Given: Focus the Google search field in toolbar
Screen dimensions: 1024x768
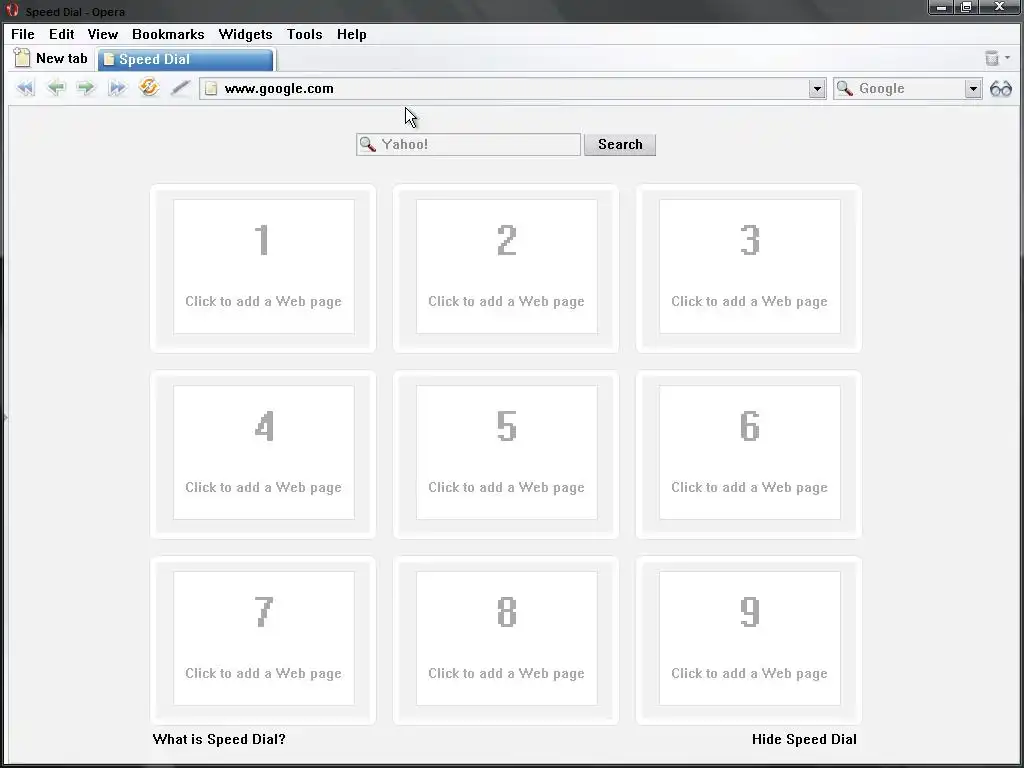Looking at the screenshot, I should (908, 89).
